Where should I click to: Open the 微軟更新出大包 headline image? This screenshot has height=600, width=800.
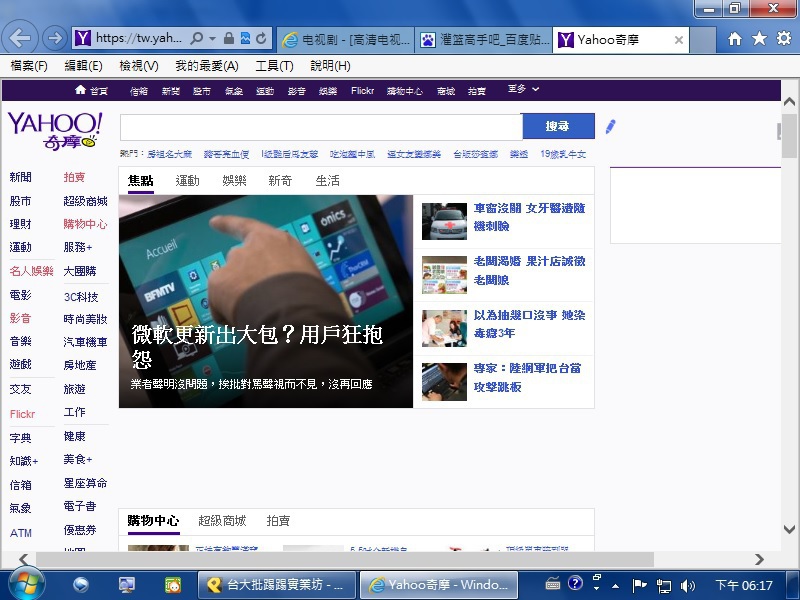266,301
